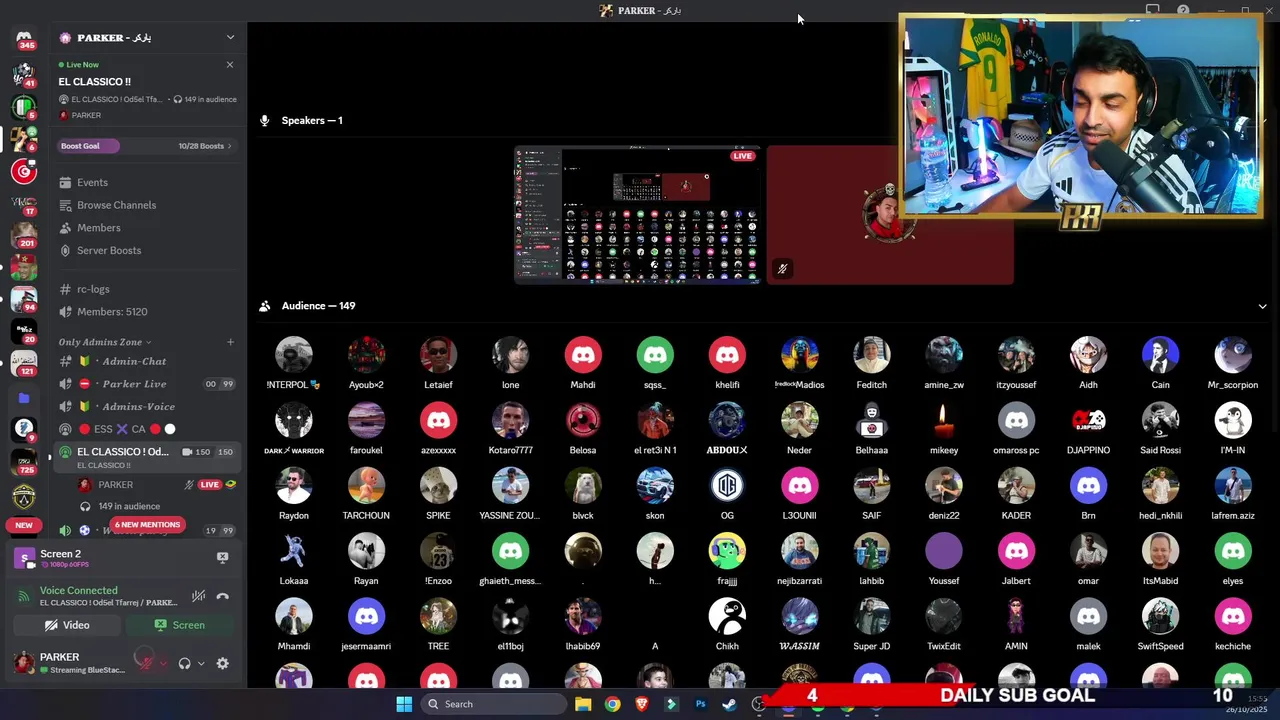The image size is (1280, 720).
Task: Jump to NEW unread servers pill
Action: tap(24, 525)
